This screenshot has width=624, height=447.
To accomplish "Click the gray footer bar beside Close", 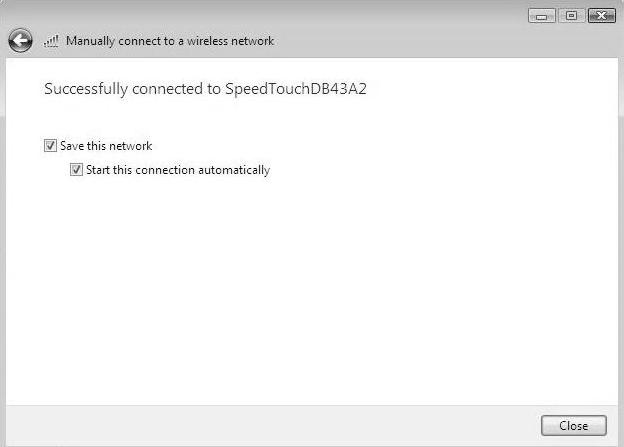I will tap(271, 426).
